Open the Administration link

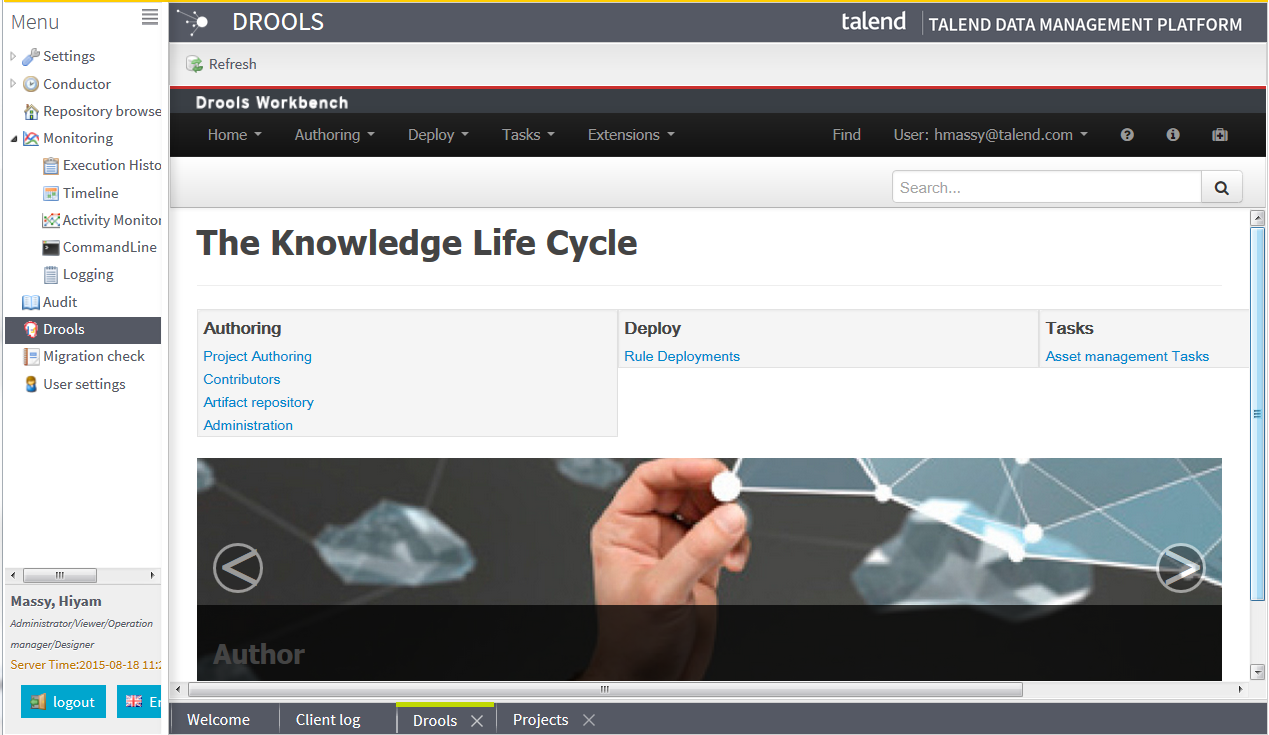click(248, 425)
